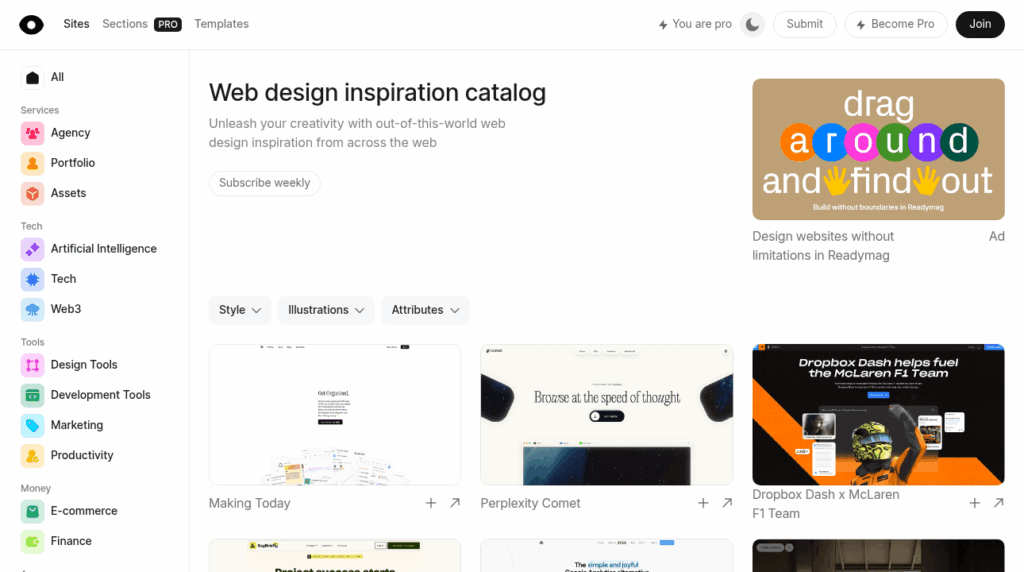Screen dimensions: 1024x572
Task: Open the Perplexity Comet thumbnail
Action: tap(607, 415)
